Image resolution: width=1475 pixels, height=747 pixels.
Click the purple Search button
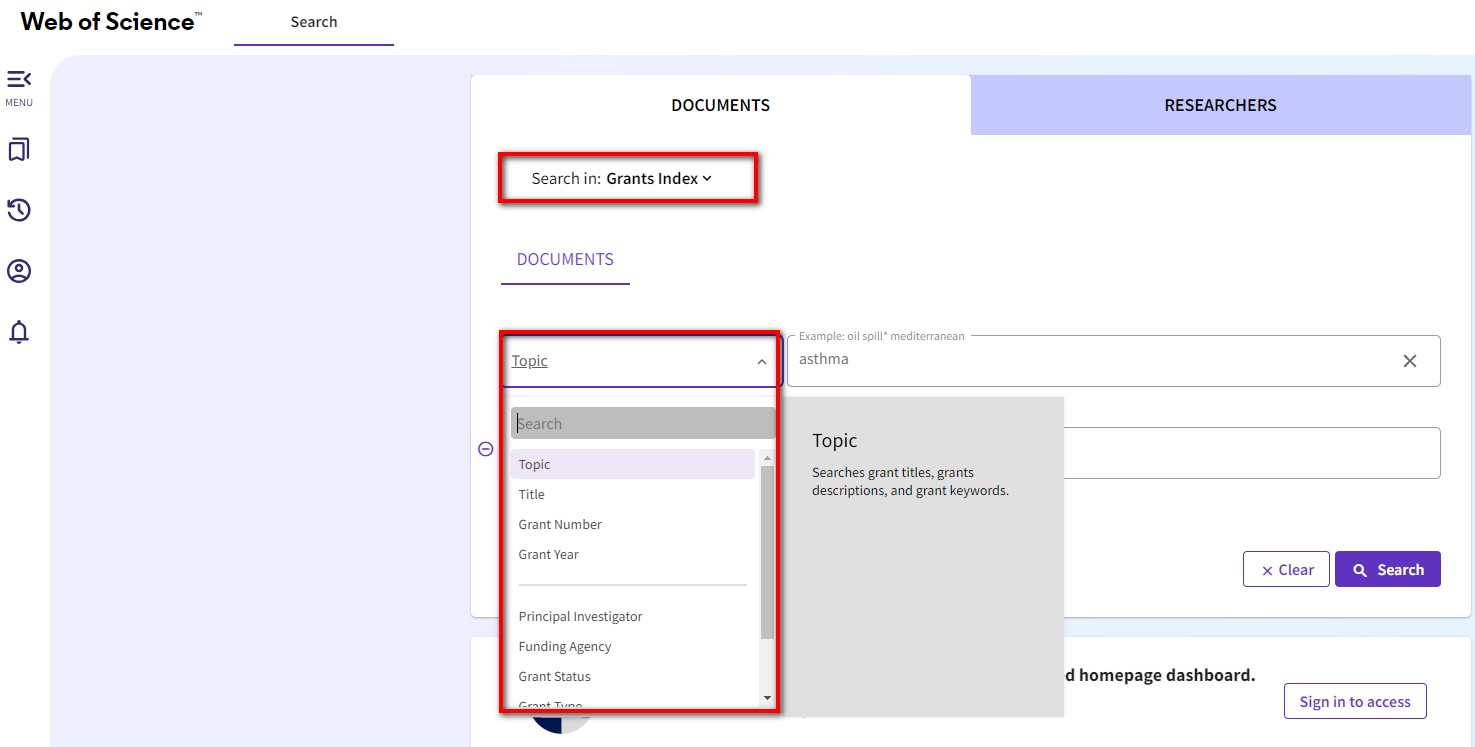pyautogui.click(x=1388, y=569)
